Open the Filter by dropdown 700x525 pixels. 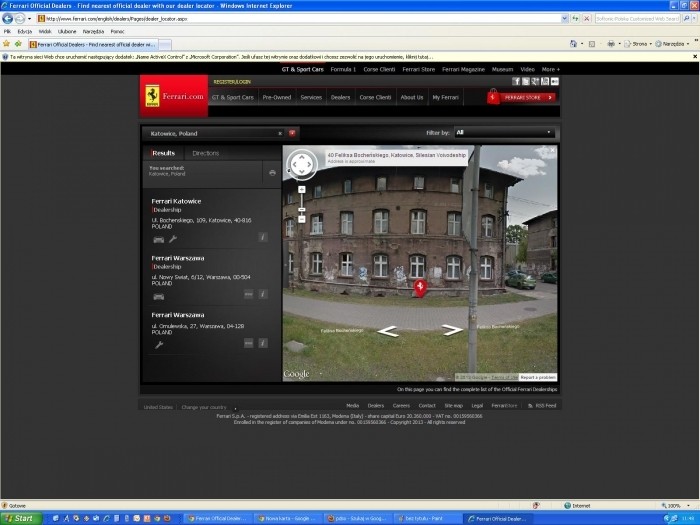coord(503,132)
